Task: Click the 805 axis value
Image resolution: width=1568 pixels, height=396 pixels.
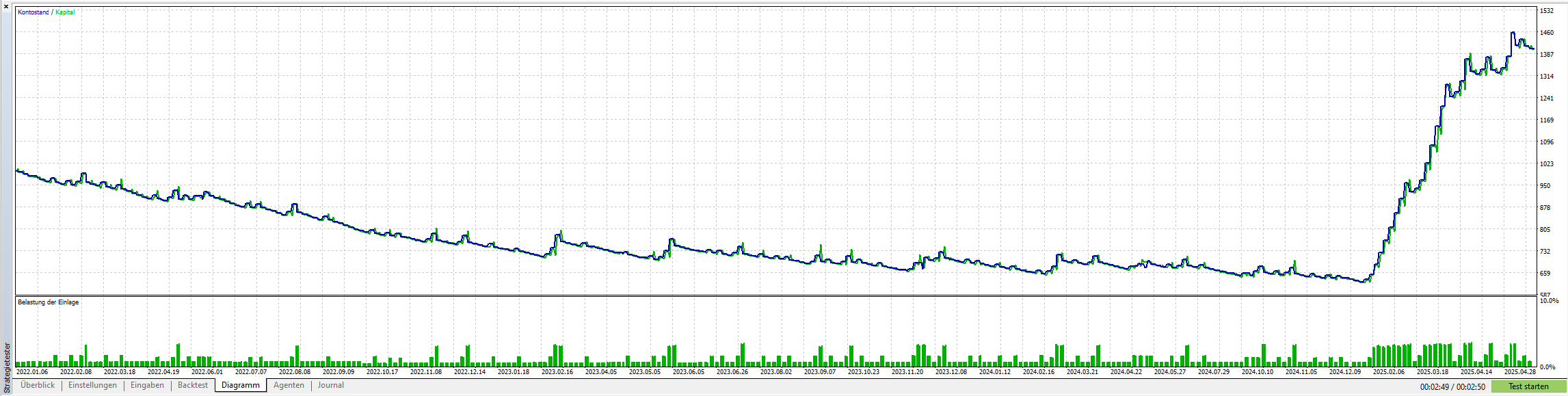Action: 1544,230
